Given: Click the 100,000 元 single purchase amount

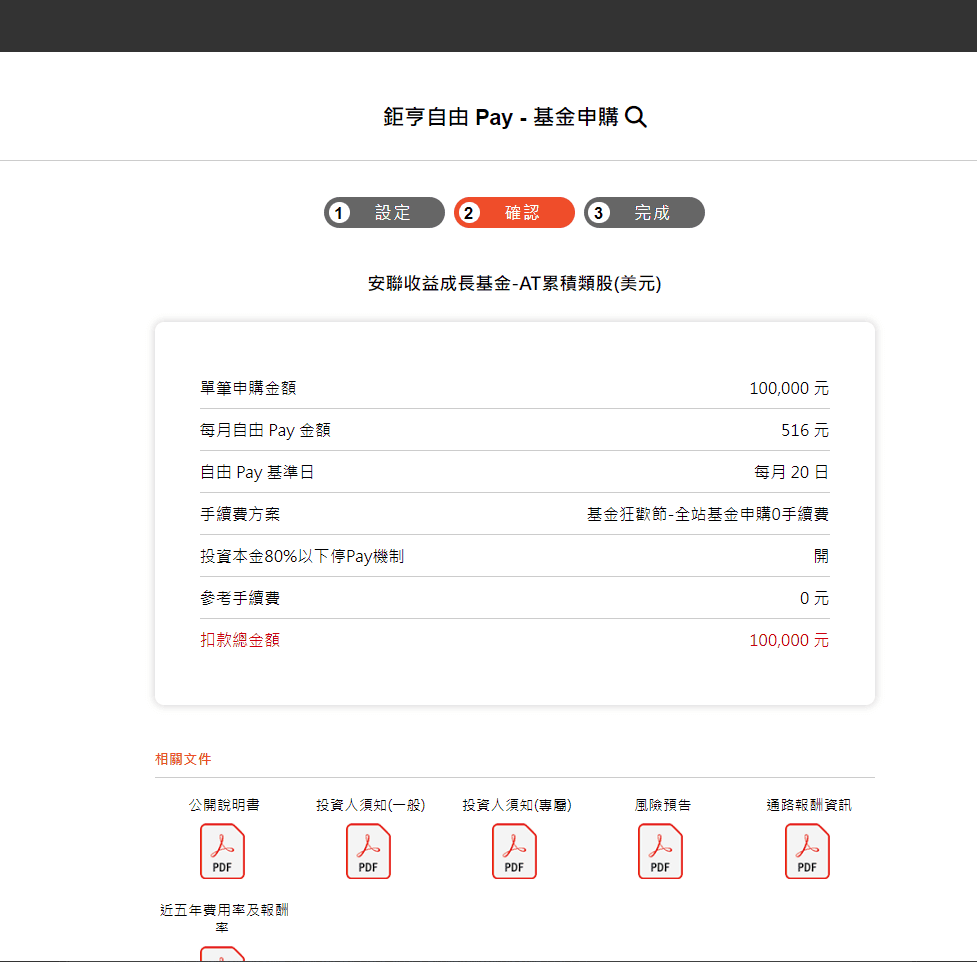Looking at the screenshot, I should (789, 388).
